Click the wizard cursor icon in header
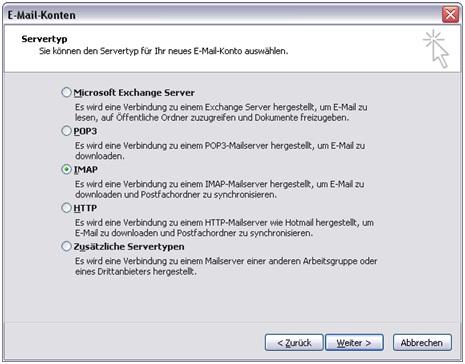 pyautogui.click(x=436, y=49)
